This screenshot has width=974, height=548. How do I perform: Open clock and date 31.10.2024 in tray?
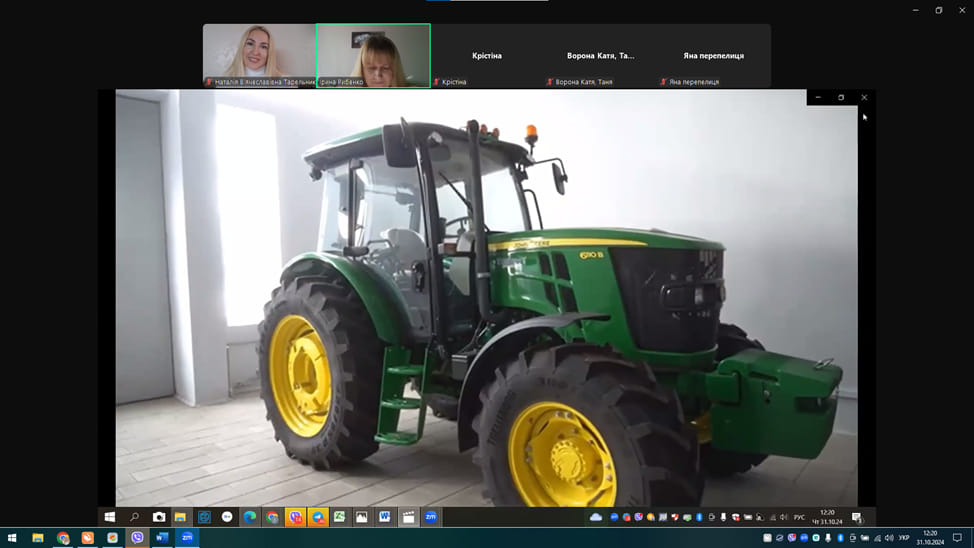pyautogui.click(x=930, y=538)
